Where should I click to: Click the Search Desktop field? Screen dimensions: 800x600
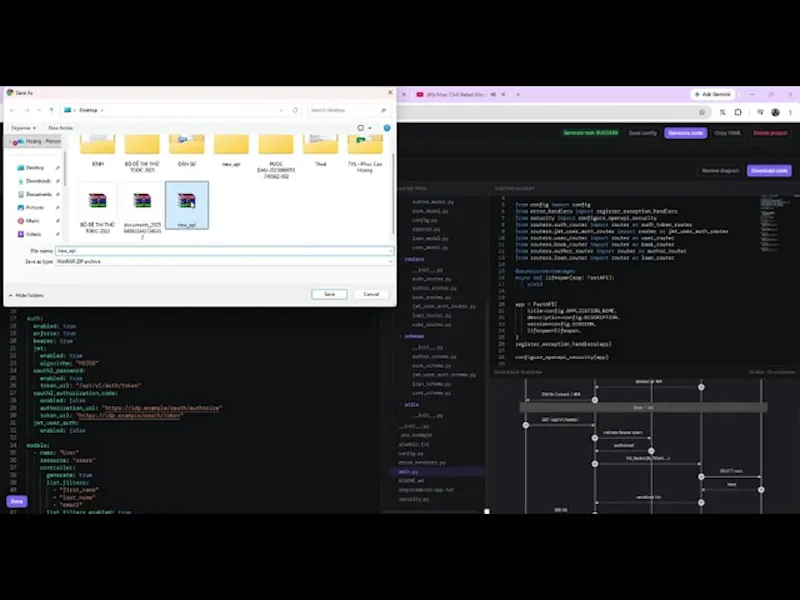pyautogui.click(x=348, y=110)
